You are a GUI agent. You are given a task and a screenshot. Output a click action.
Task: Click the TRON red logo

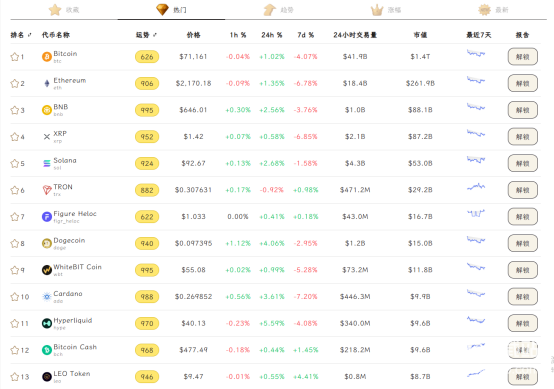coord(47,190)
